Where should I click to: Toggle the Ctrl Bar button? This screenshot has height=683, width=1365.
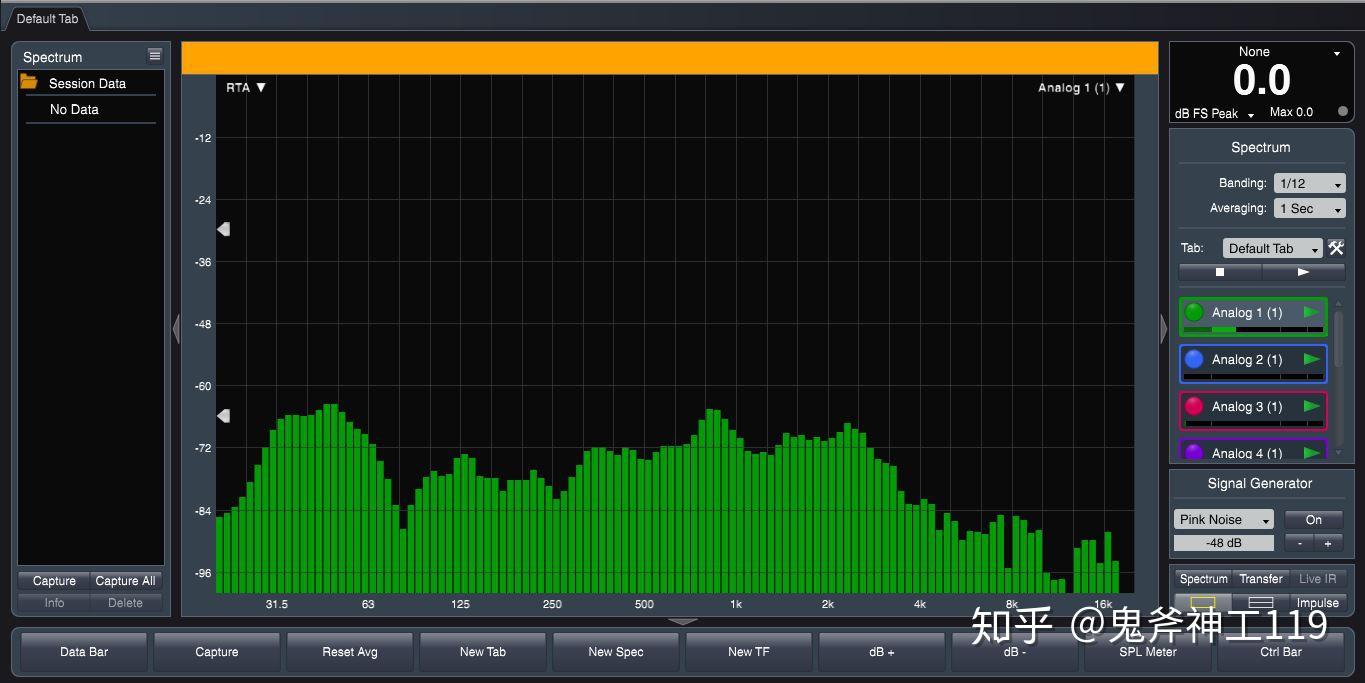click(1281, 651)
